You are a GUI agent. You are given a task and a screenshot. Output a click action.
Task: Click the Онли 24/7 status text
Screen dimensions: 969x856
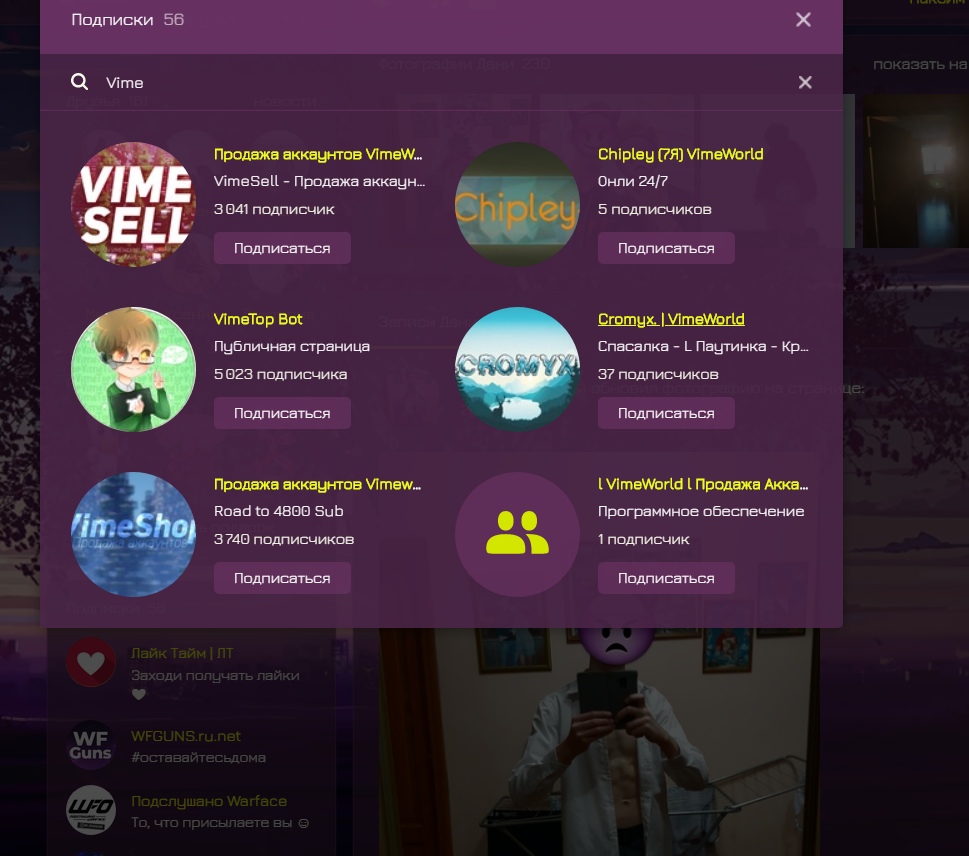(633, 182)
